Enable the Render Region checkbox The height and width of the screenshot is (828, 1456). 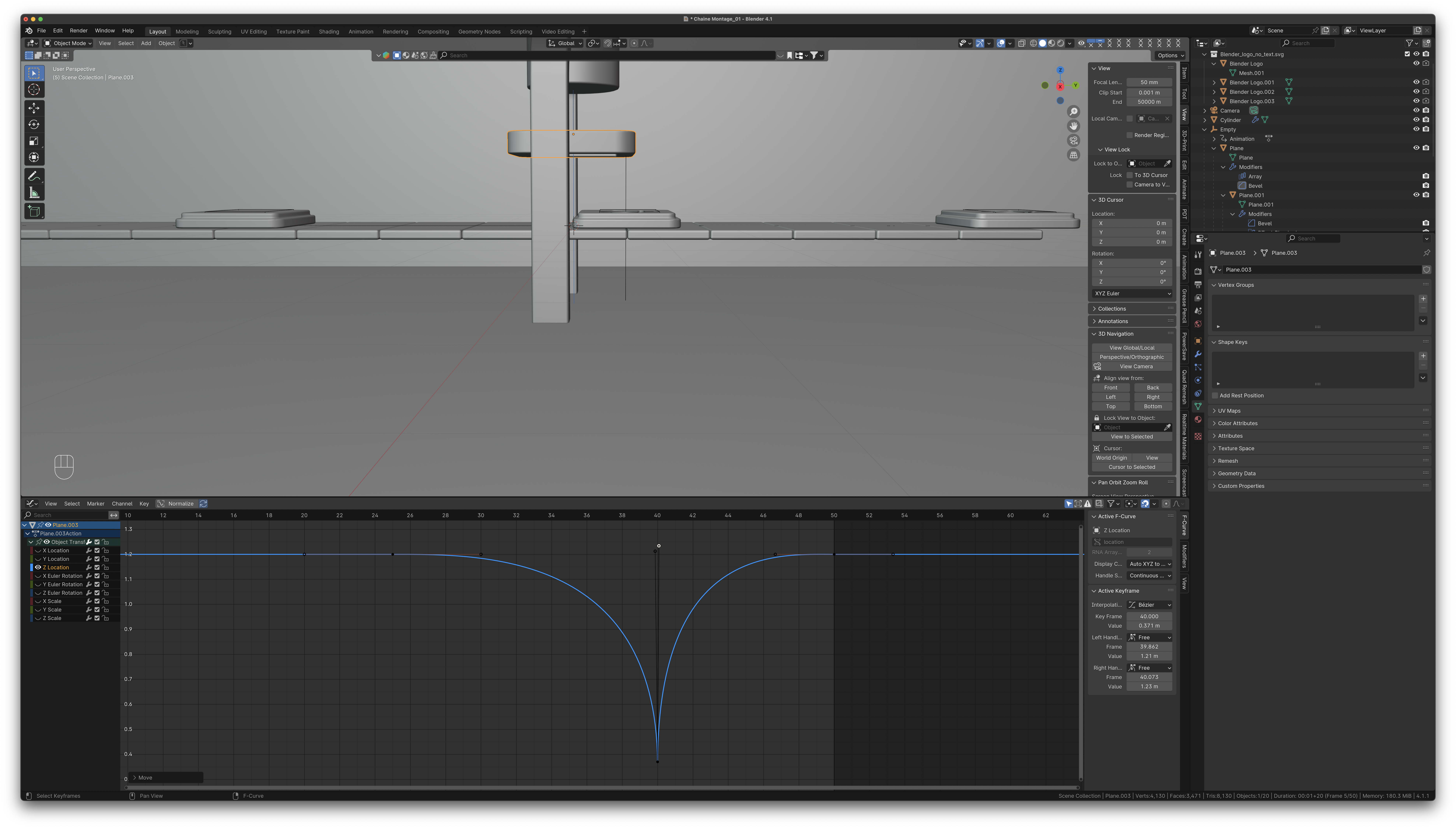coord(1130,135)
